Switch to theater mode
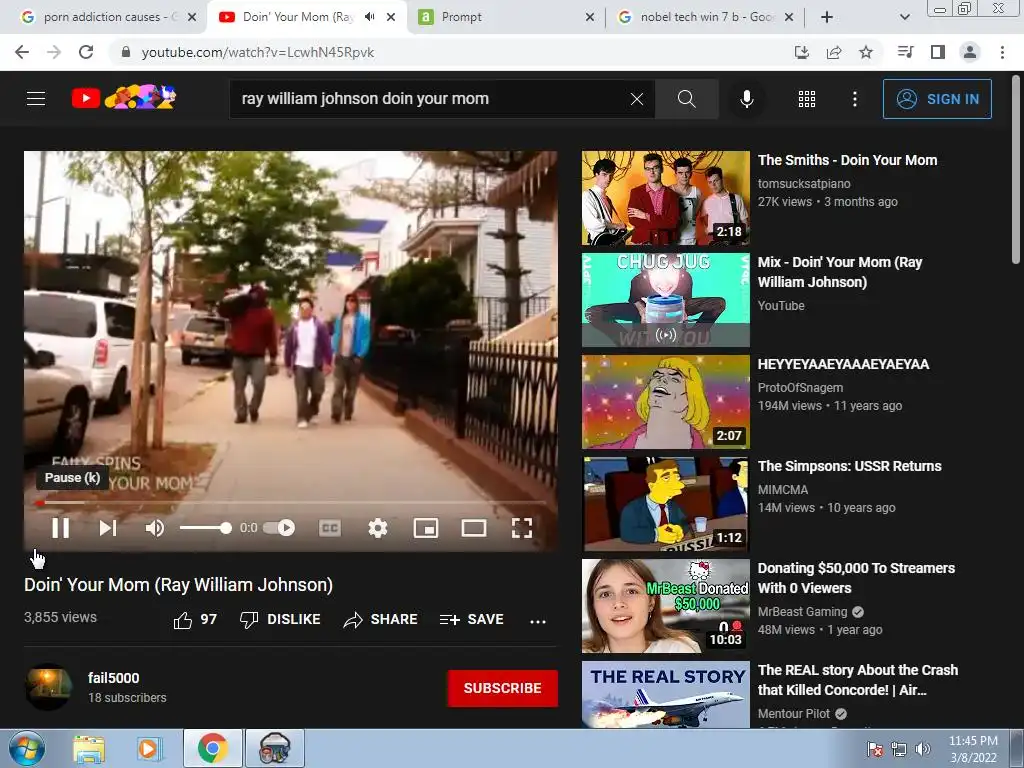This screenshot has width=1024, height=768. pyautogui.click(x=473, y=528)
